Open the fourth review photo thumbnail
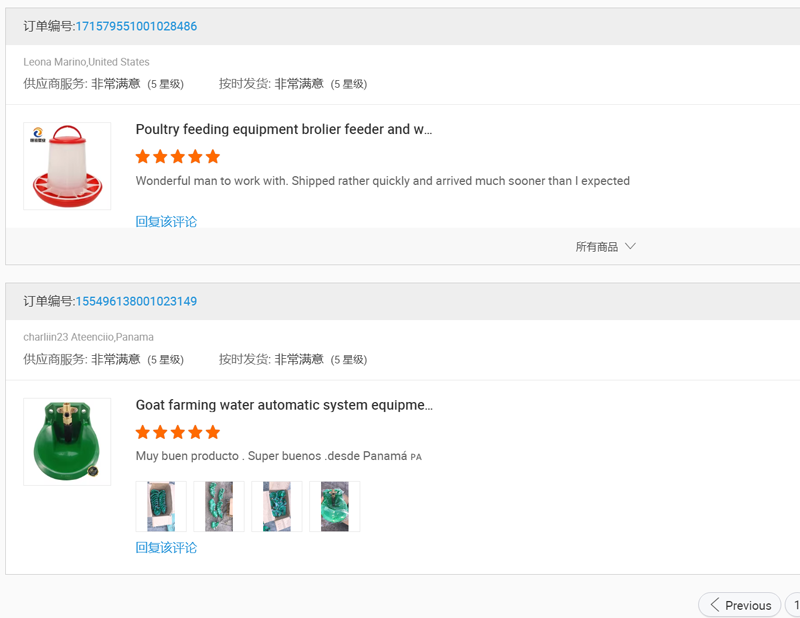This screenshot has width=800, height=618. [x=335, y=506]
